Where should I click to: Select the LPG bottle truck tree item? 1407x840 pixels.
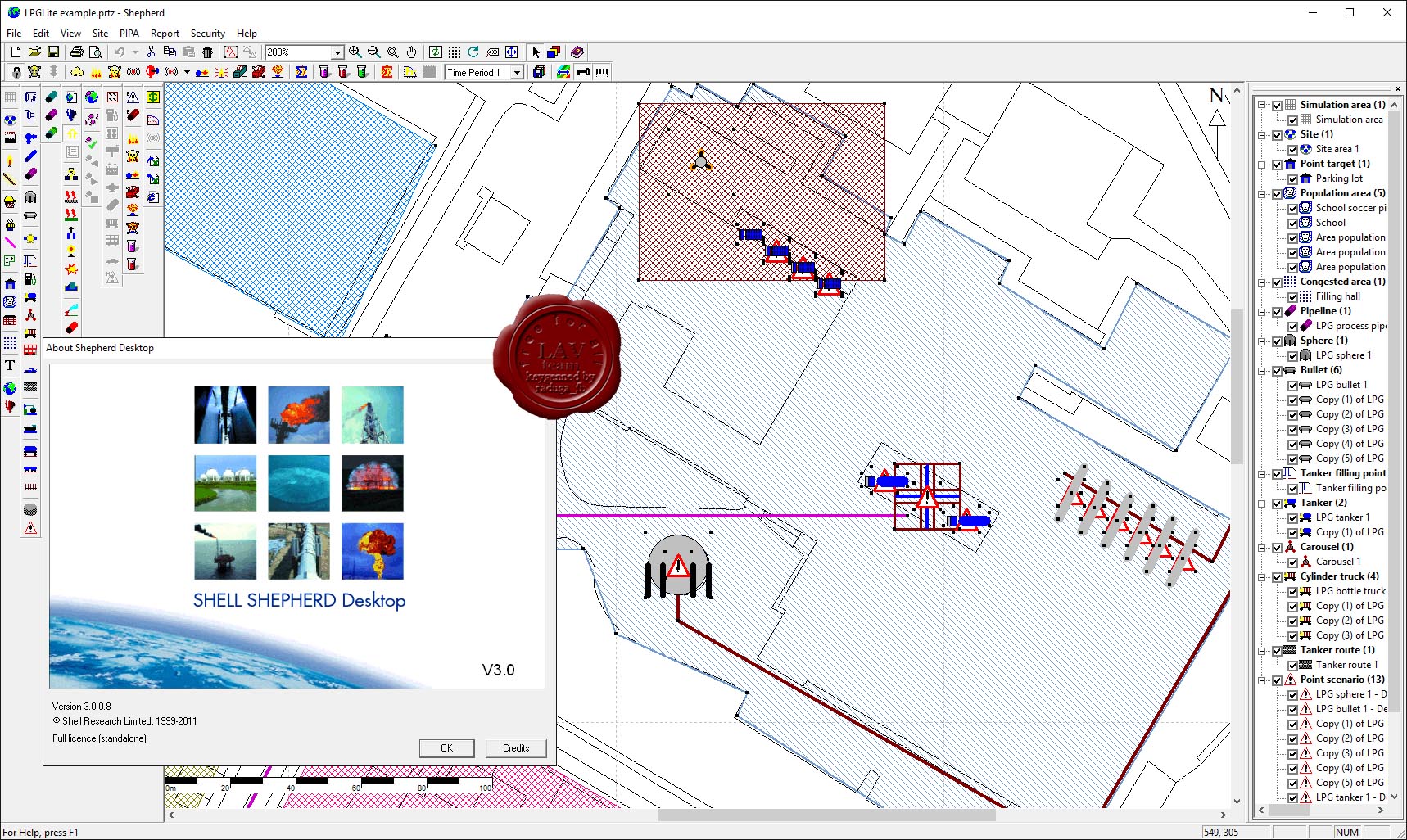(x=1350, y=591)
